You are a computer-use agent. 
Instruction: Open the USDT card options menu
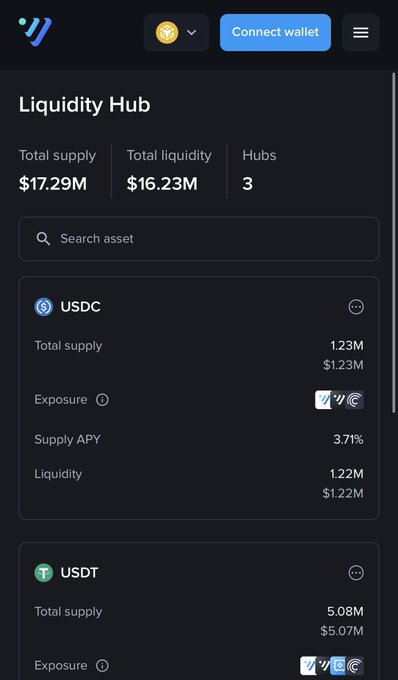[x=356, y=573]
